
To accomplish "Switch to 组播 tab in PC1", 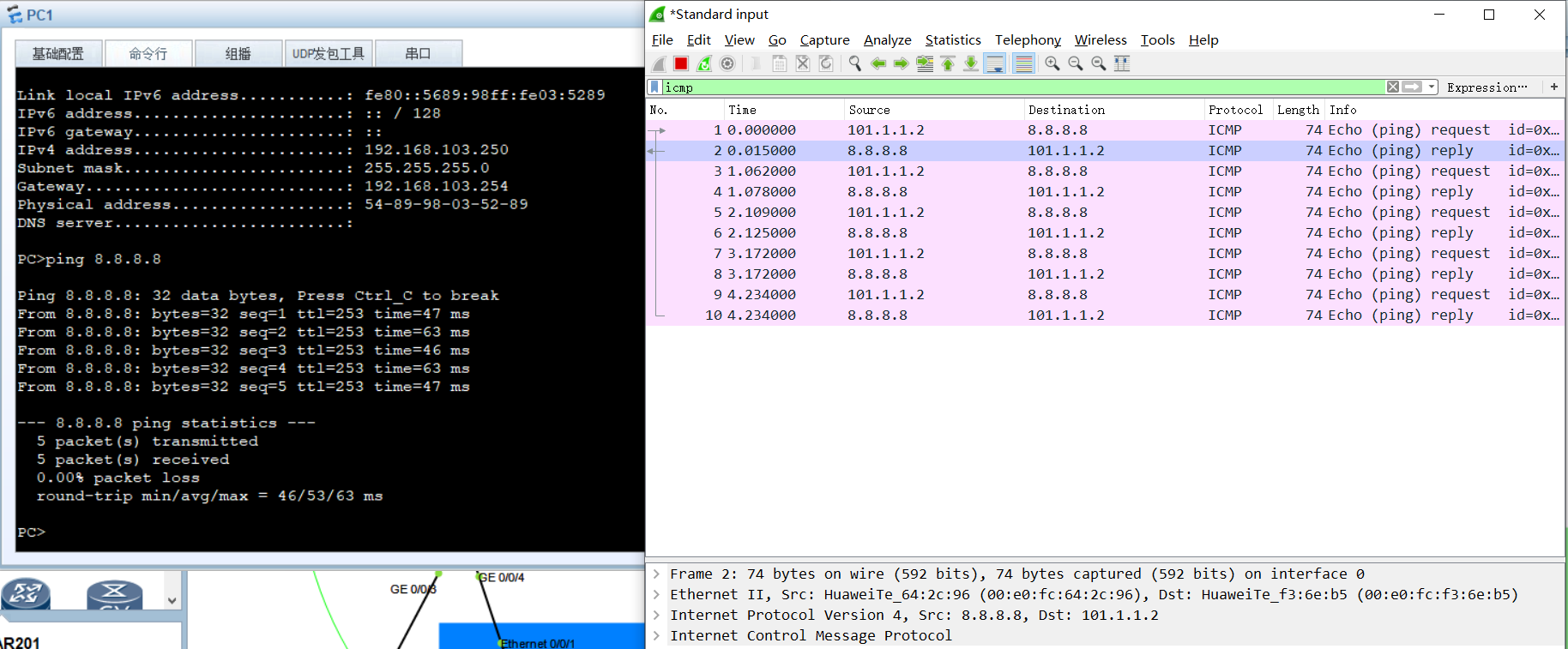I will pos(238,53).
